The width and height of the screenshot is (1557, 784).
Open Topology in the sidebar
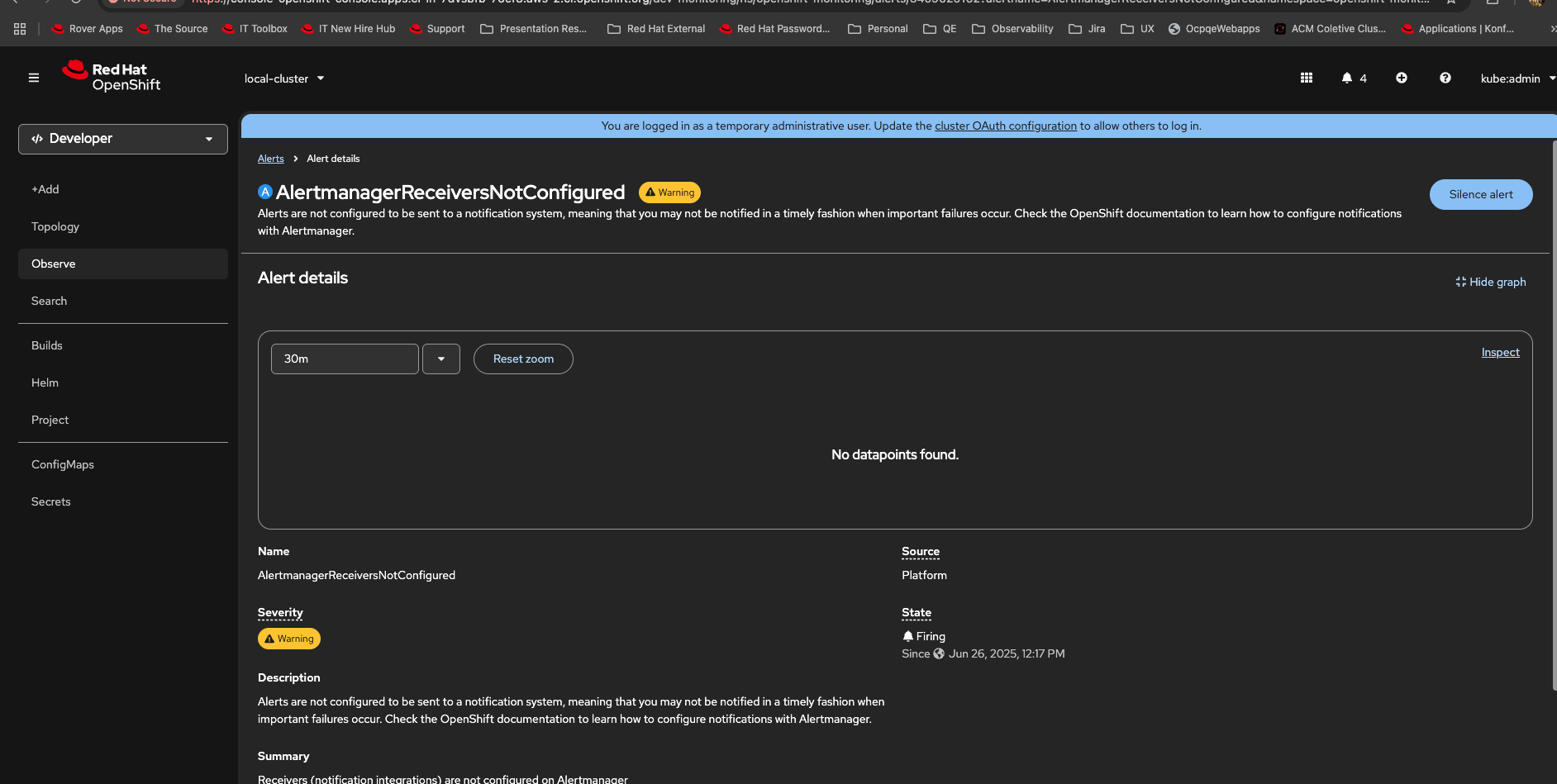[123, 226]
